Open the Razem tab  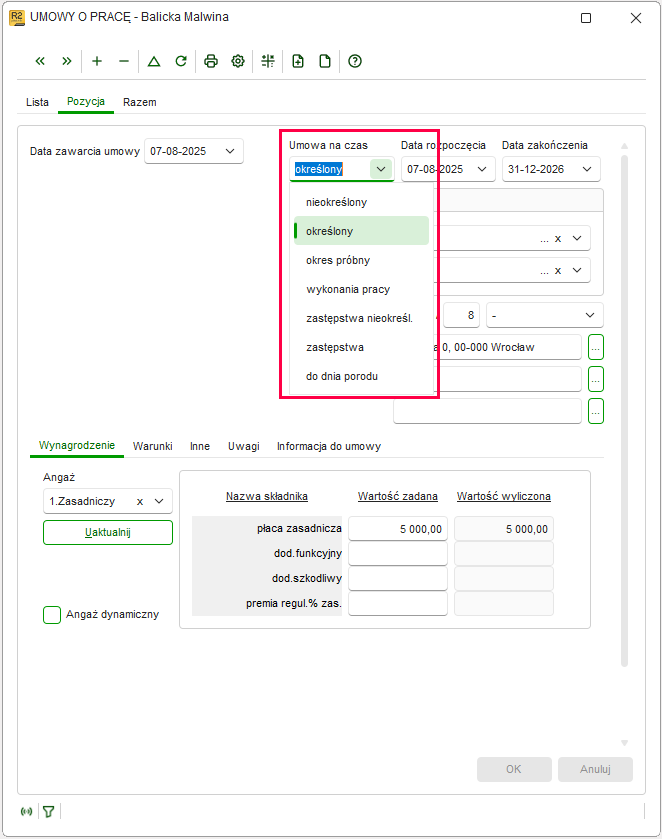pyautogui.click(x=140, y=102)
